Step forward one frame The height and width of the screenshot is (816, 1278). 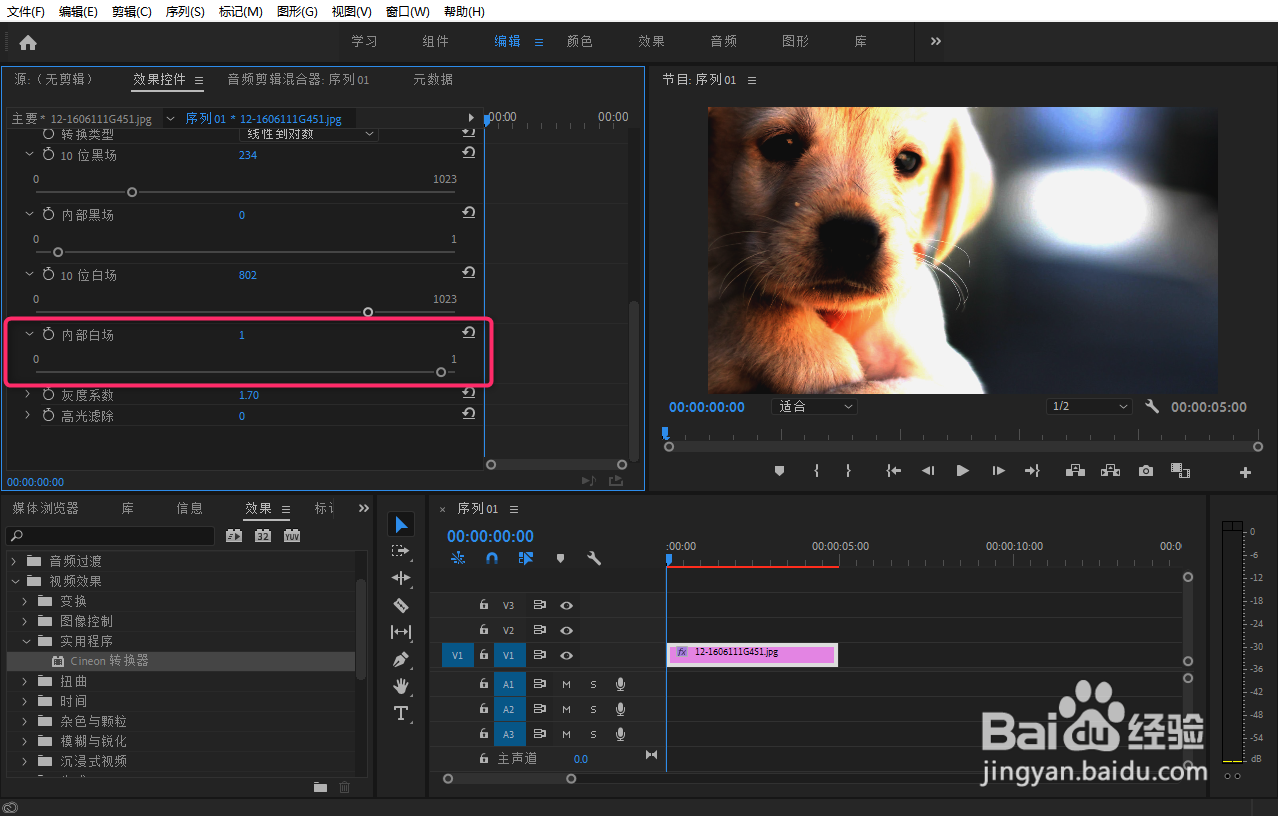click(x=998, y=471)
